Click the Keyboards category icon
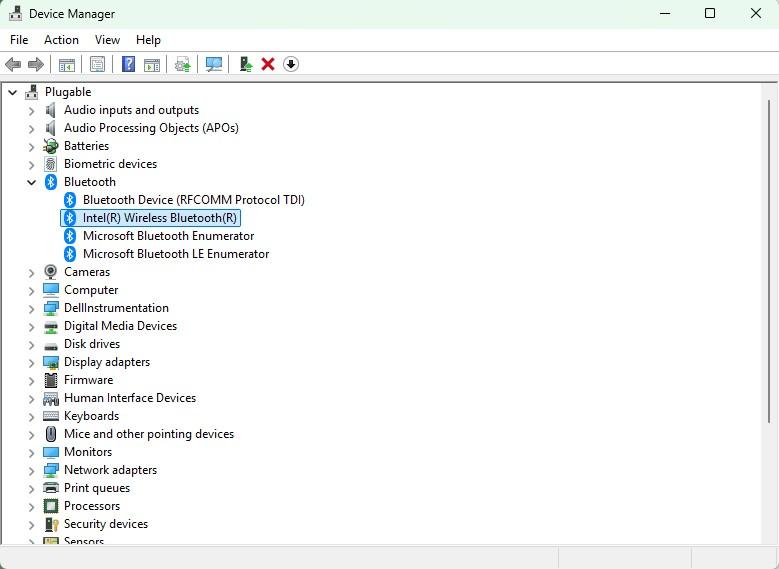779x569 pixels. coord(51,416)
